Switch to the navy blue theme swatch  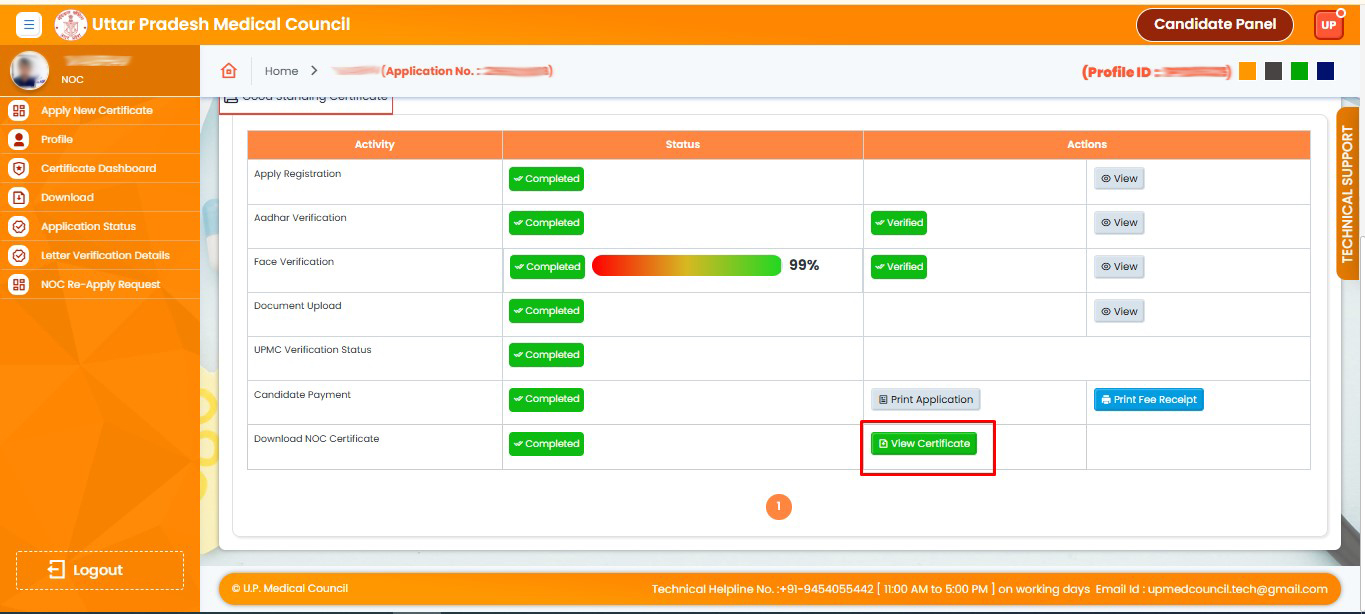[x=1325, y=71]
